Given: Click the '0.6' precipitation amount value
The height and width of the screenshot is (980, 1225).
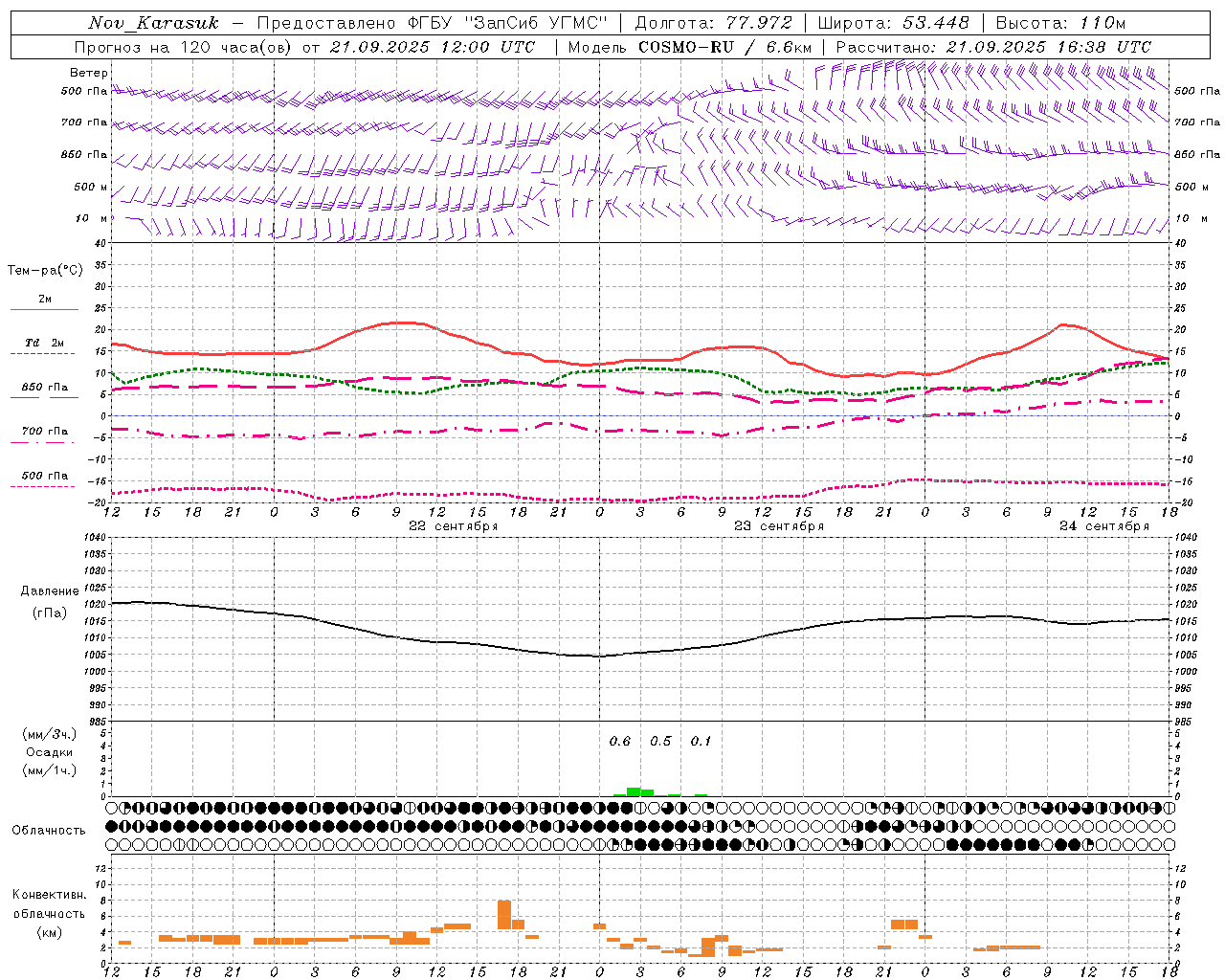Looking at the screenshot, I should point(620,742).
